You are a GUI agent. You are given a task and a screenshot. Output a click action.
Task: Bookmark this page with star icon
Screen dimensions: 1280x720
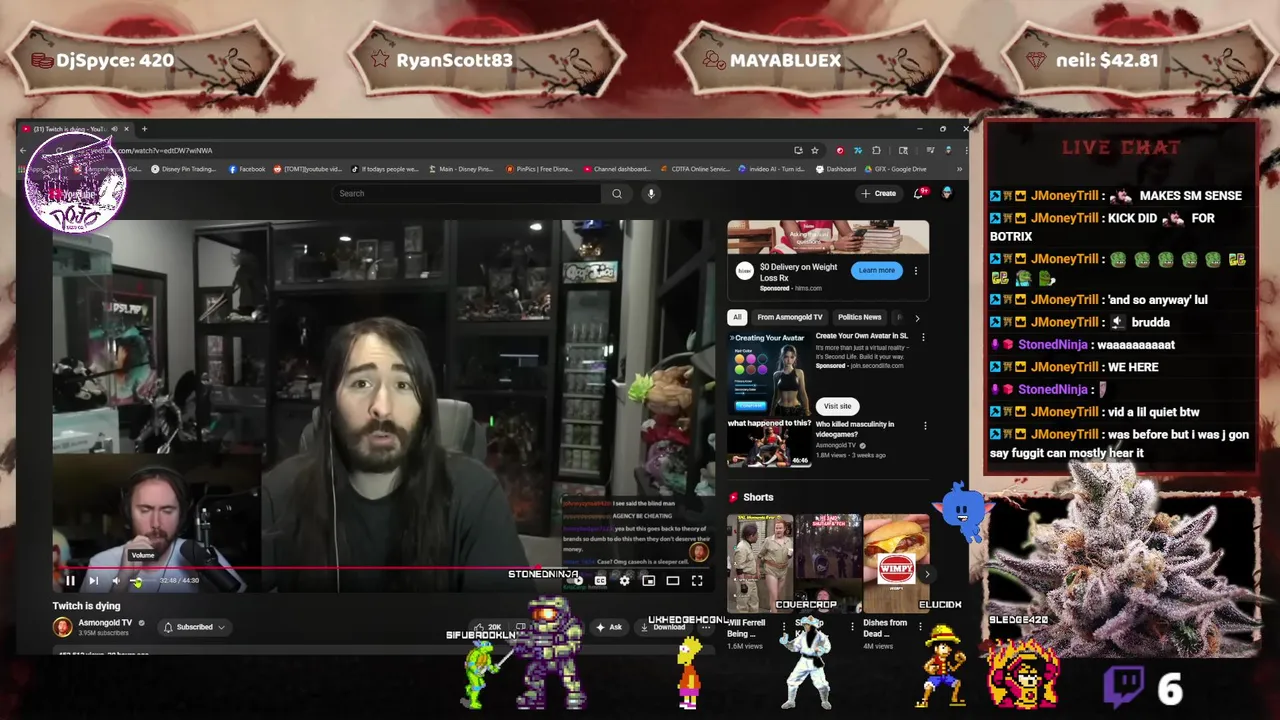click(815, 150)
